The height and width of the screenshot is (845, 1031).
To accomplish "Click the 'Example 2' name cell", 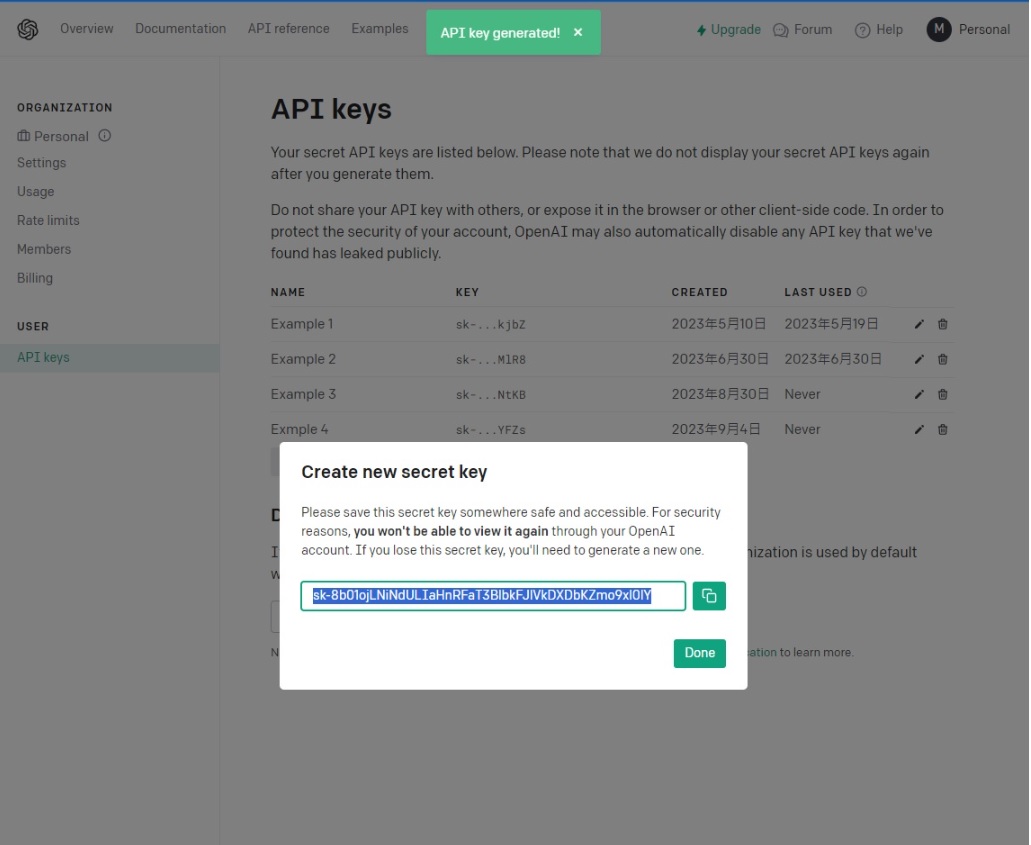I will pyautogui.click(x=303, y=359).
